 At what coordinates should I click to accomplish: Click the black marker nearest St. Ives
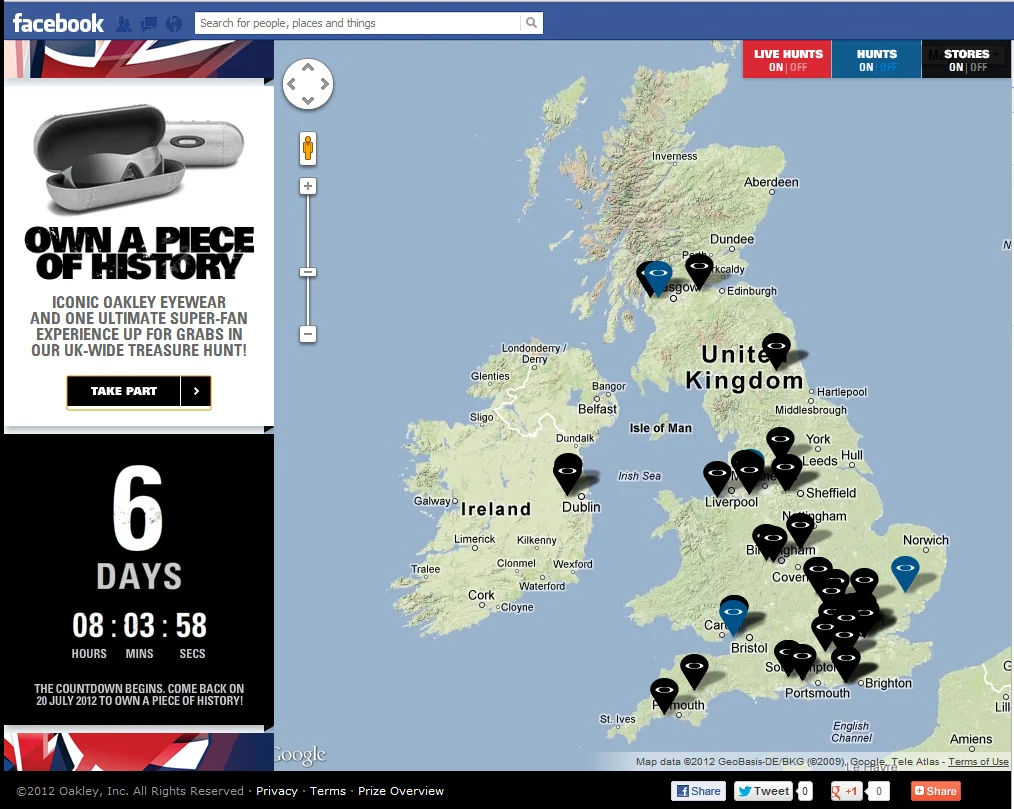click(663, 695)
